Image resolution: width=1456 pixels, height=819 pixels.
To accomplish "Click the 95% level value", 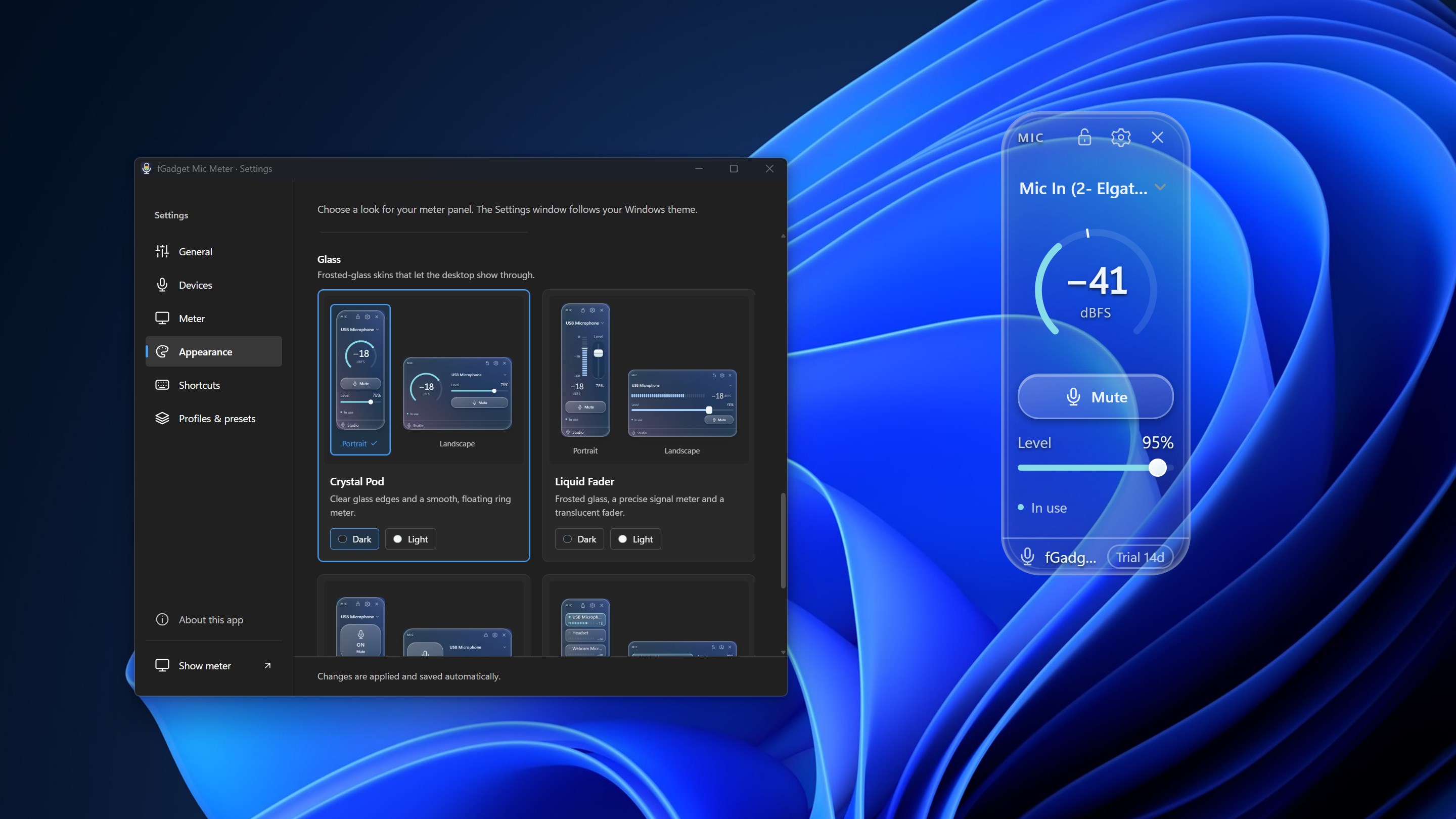I will [1157, 442].
